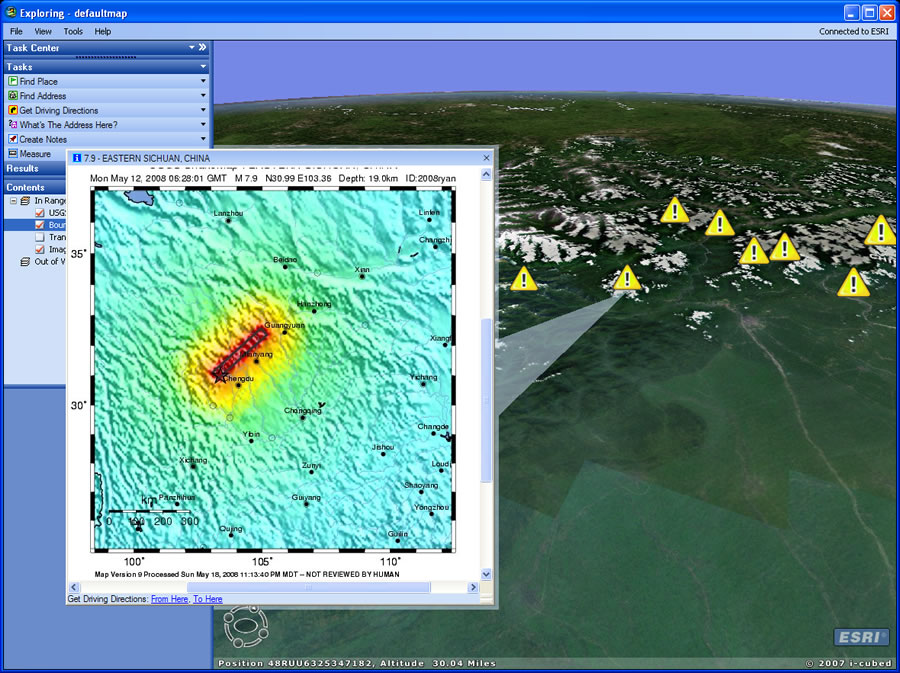Expand the Find Address task arrow
This screenshot has width=900, height=673.
pyautogui.click(x=203, y=95)
